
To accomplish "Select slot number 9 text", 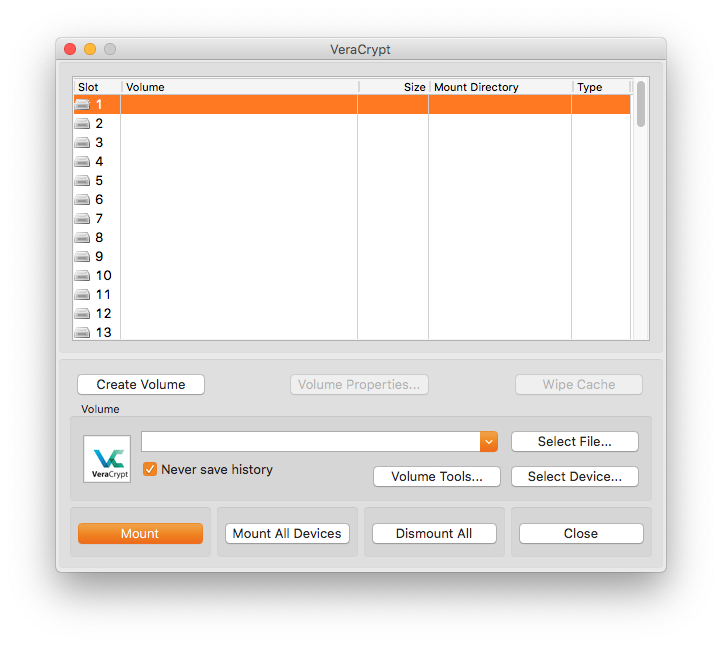I will [x=99, y=256].
